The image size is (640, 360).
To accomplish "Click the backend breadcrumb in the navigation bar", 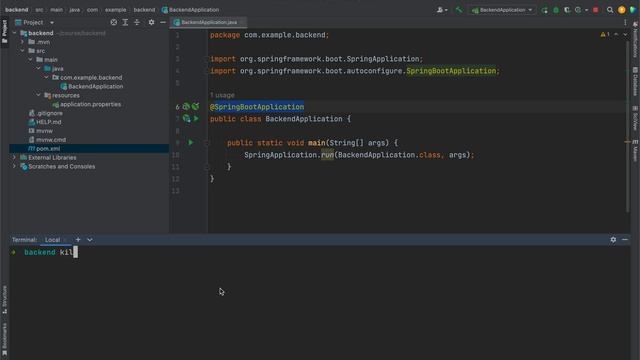I will point(17,10).
